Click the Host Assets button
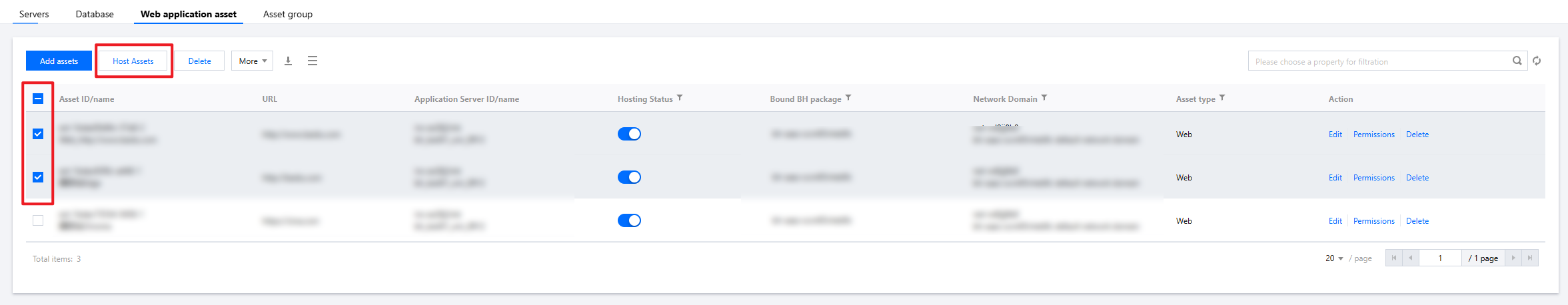The height and width of the screenshot is (305, 1568). pyautogui.click(x=133, y=61)
